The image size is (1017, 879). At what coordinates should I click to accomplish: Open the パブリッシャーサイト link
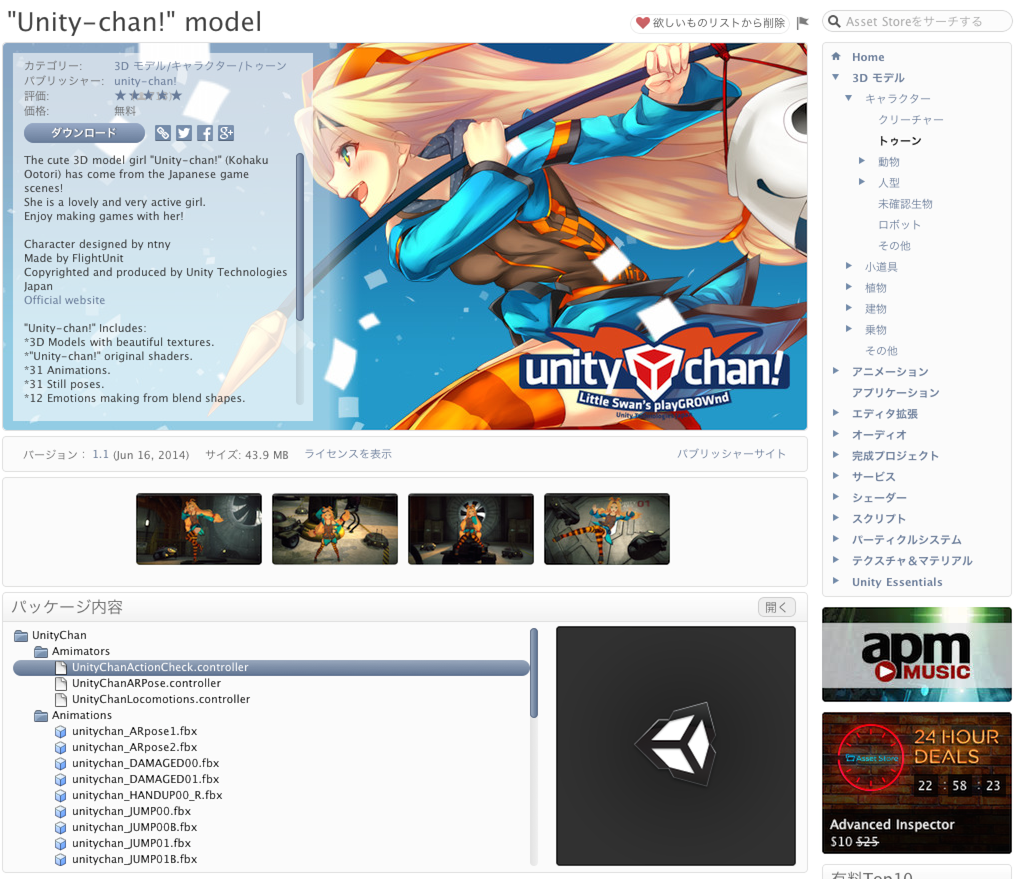[x=732, y=454]
